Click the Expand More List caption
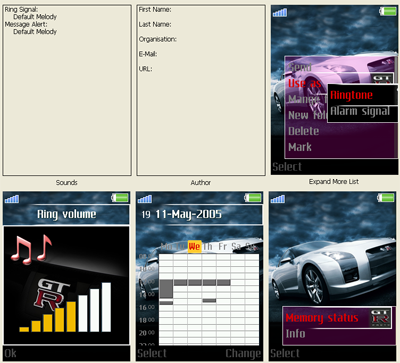Viewport: 400px width, 363px height. click(x=334, y=181)
